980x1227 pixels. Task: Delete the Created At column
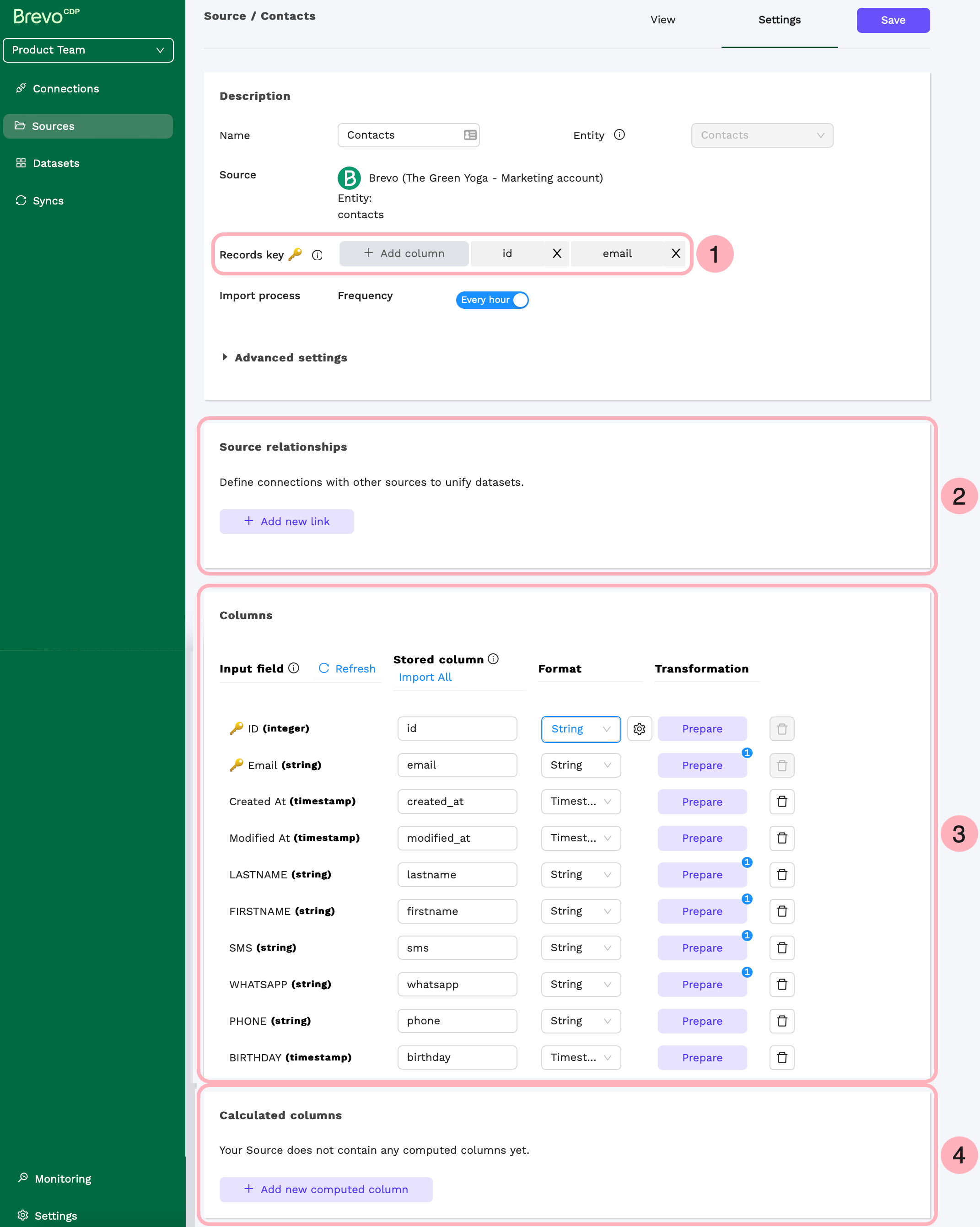(781, 802)
